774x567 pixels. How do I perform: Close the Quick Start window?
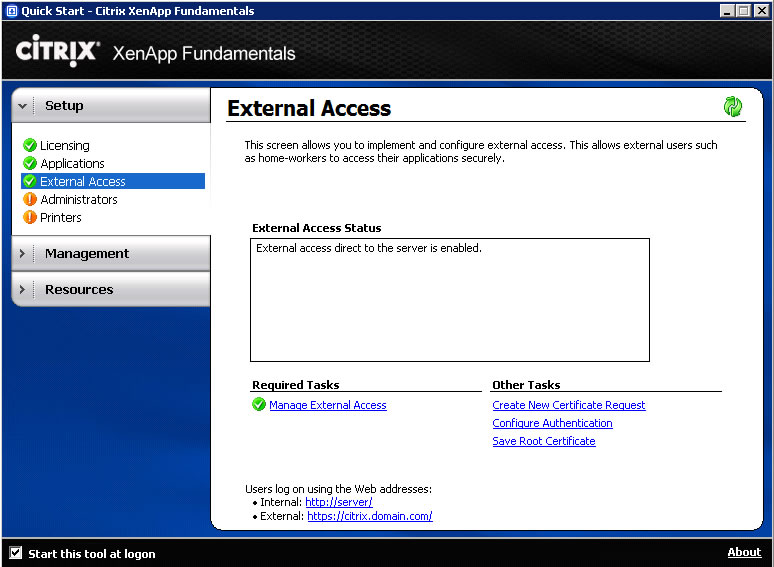point(761,10)
